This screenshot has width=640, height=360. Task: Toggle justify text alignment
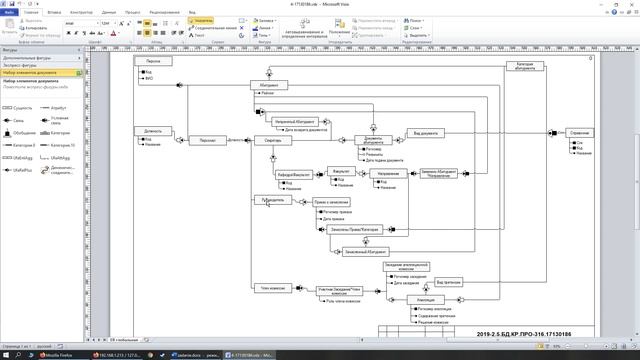[x=163, y=33]
